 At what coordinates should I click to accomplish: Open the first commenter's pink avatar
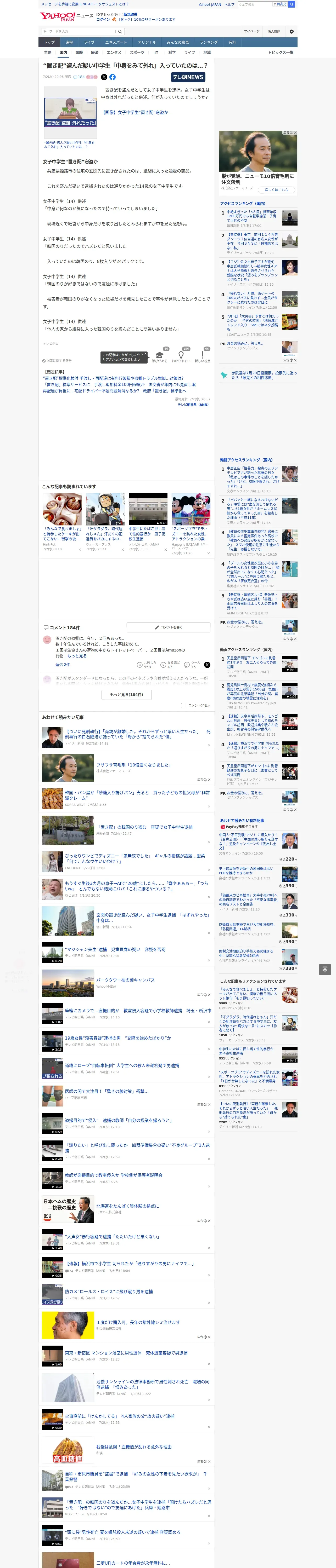pos(47,640)
